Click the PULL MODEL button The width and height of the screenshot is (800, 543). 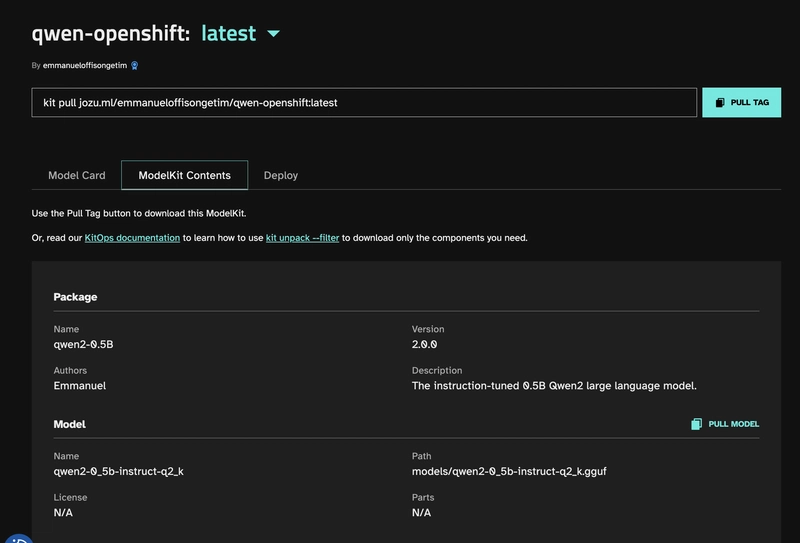pos(725,424)
